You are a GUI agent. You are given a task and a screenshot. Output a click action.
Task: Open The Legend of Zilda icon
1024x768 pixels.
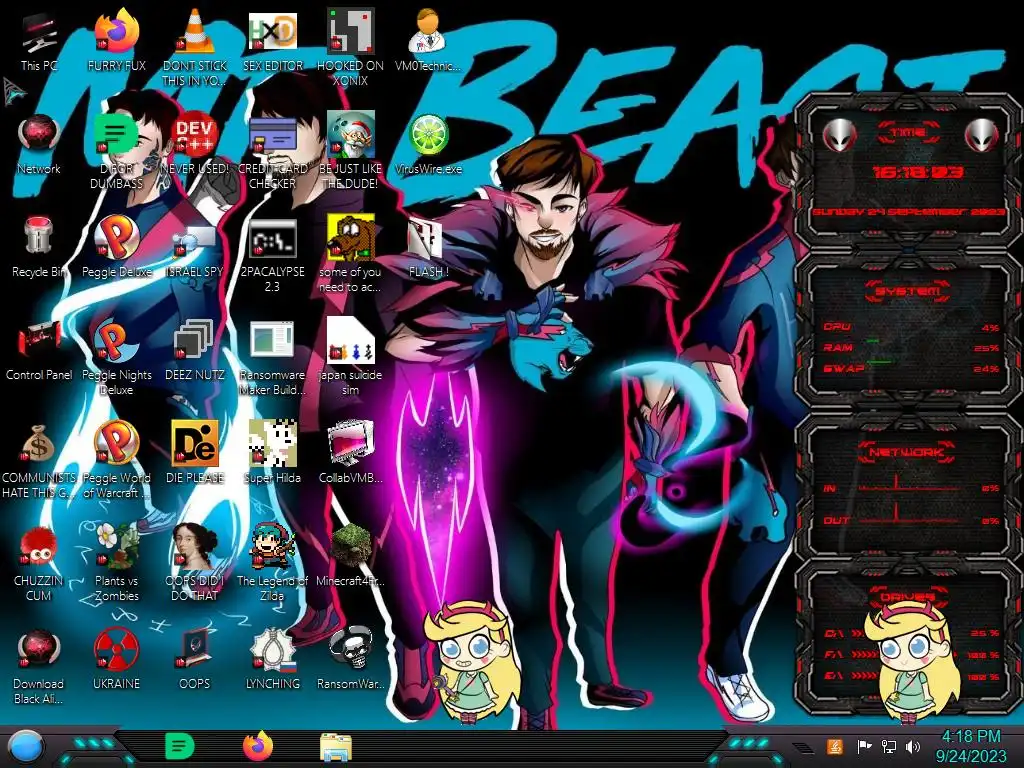point(273,546)
